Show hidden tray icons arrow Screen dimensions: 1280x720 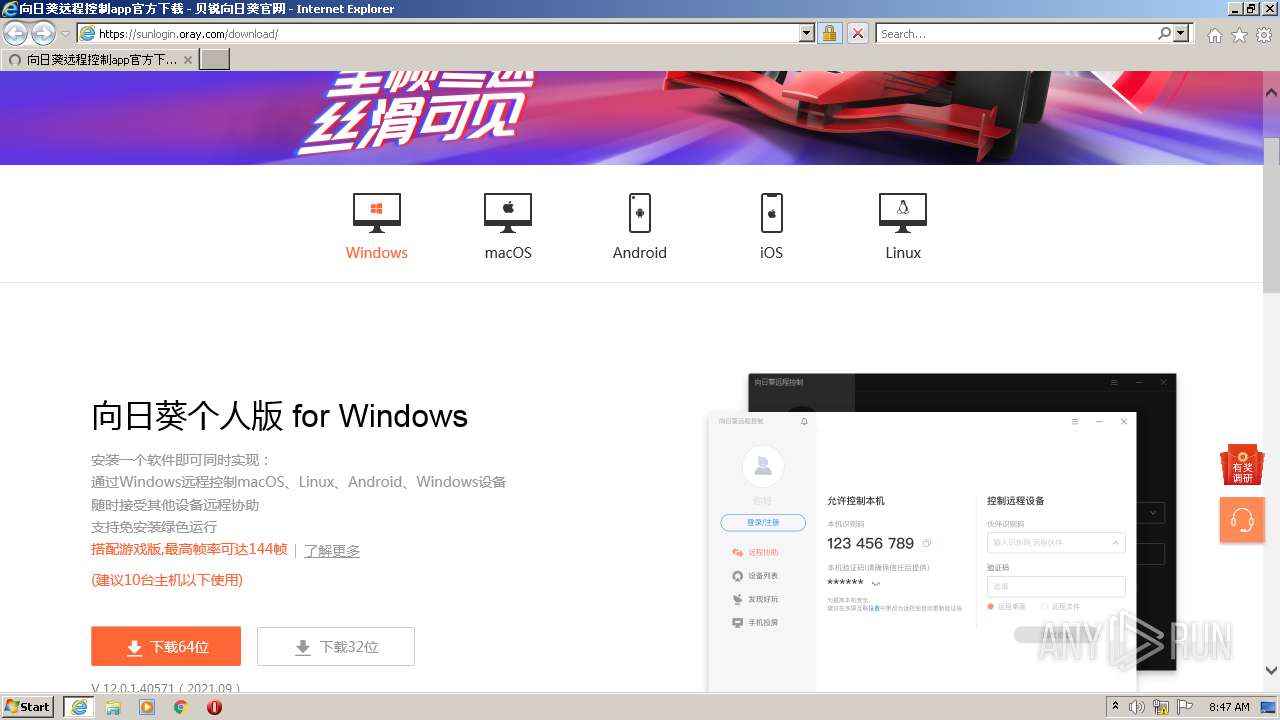point(1115,707)
